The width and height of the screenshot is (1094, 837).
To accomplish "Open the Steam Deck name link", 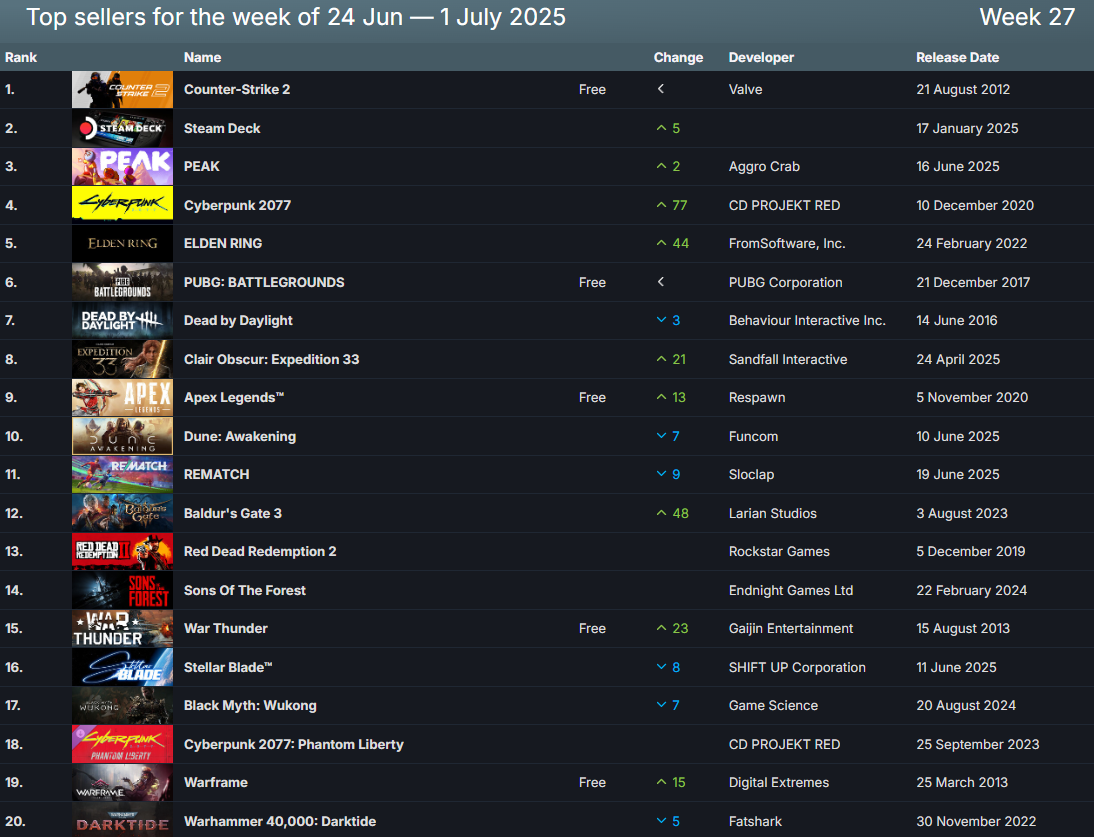I will tap(222, 128).
